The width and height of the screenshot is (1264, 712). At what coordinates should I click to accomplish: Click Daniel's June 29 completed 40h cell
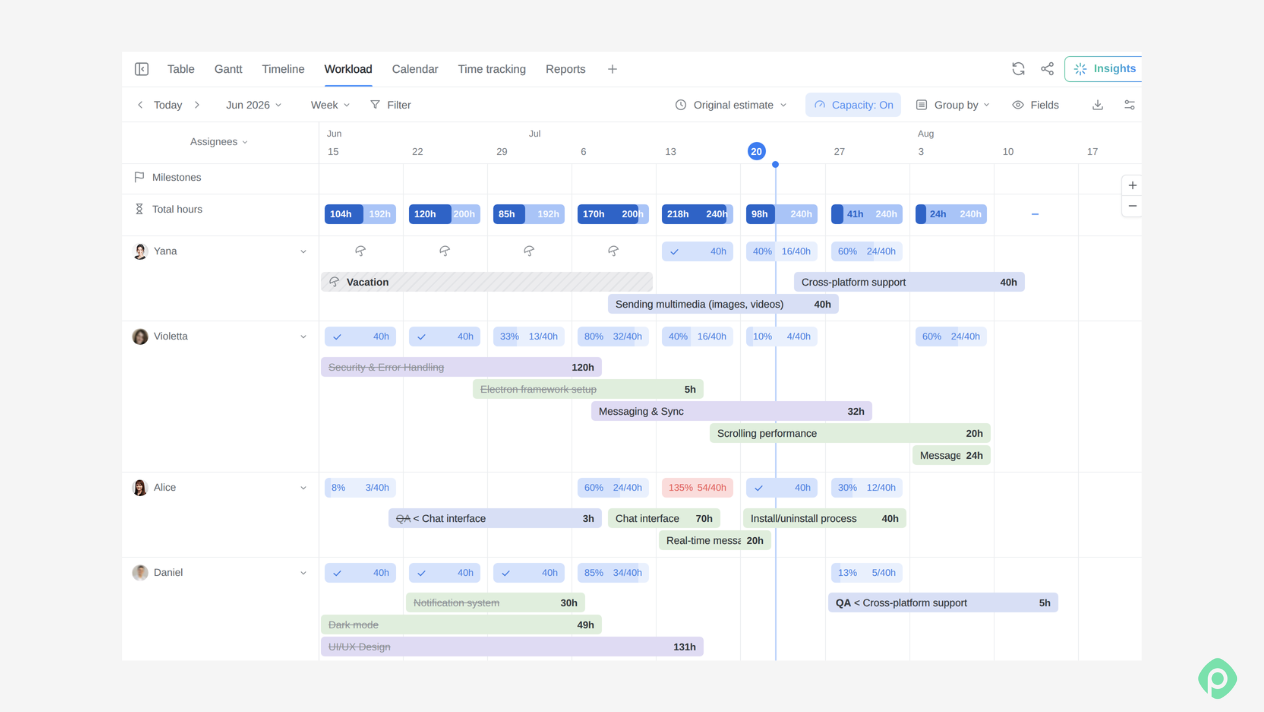point(528,573)
